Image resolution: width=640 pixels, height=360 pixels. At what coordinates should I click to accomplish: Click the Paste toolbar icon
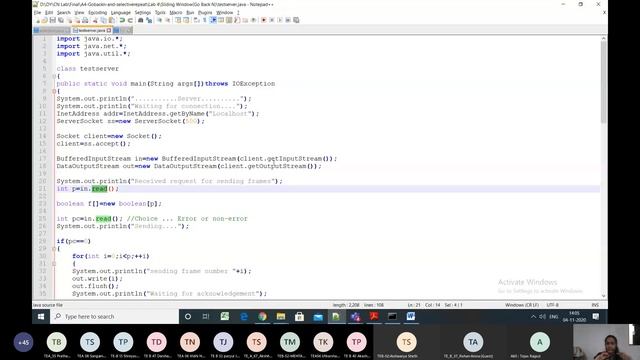pos(111,20)
